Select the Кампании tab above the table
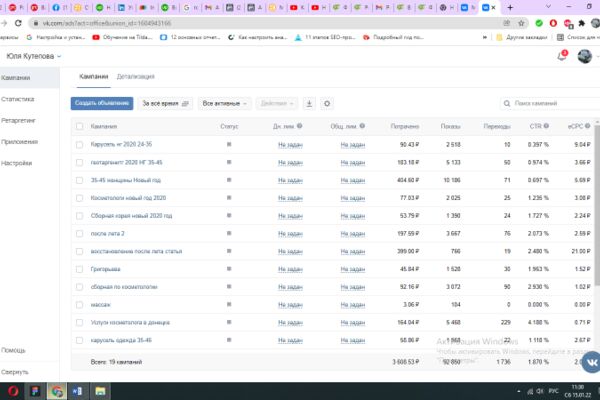The height and width of the screenshot is (400, 600). click(94, 77)
